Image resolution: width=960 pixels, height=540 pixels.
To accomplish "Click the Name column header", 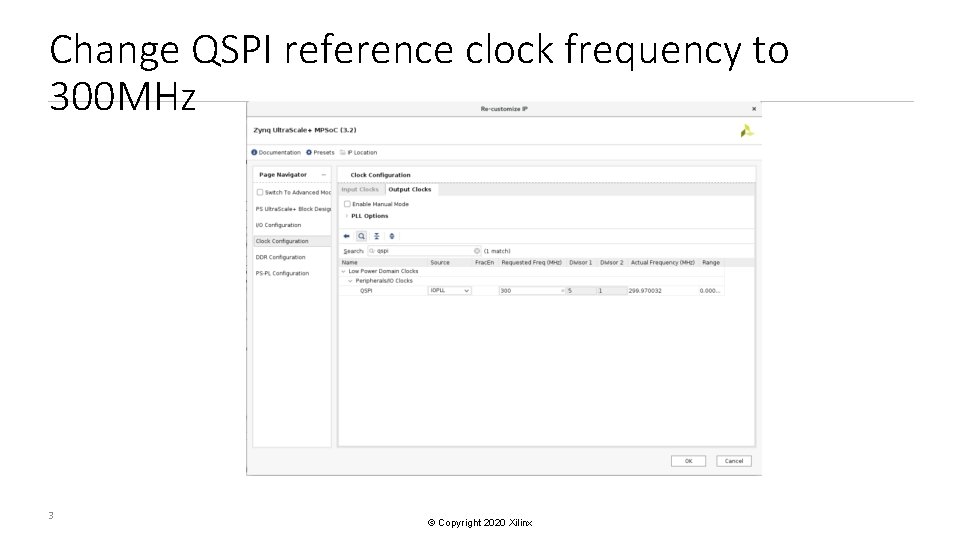I will [x=350, y=263].
